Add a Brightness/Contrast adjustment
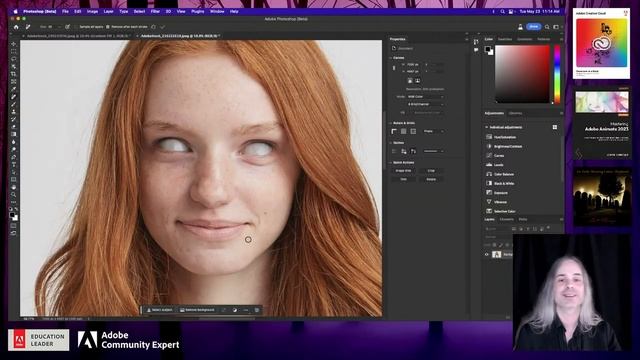 (x=507, y=146)
